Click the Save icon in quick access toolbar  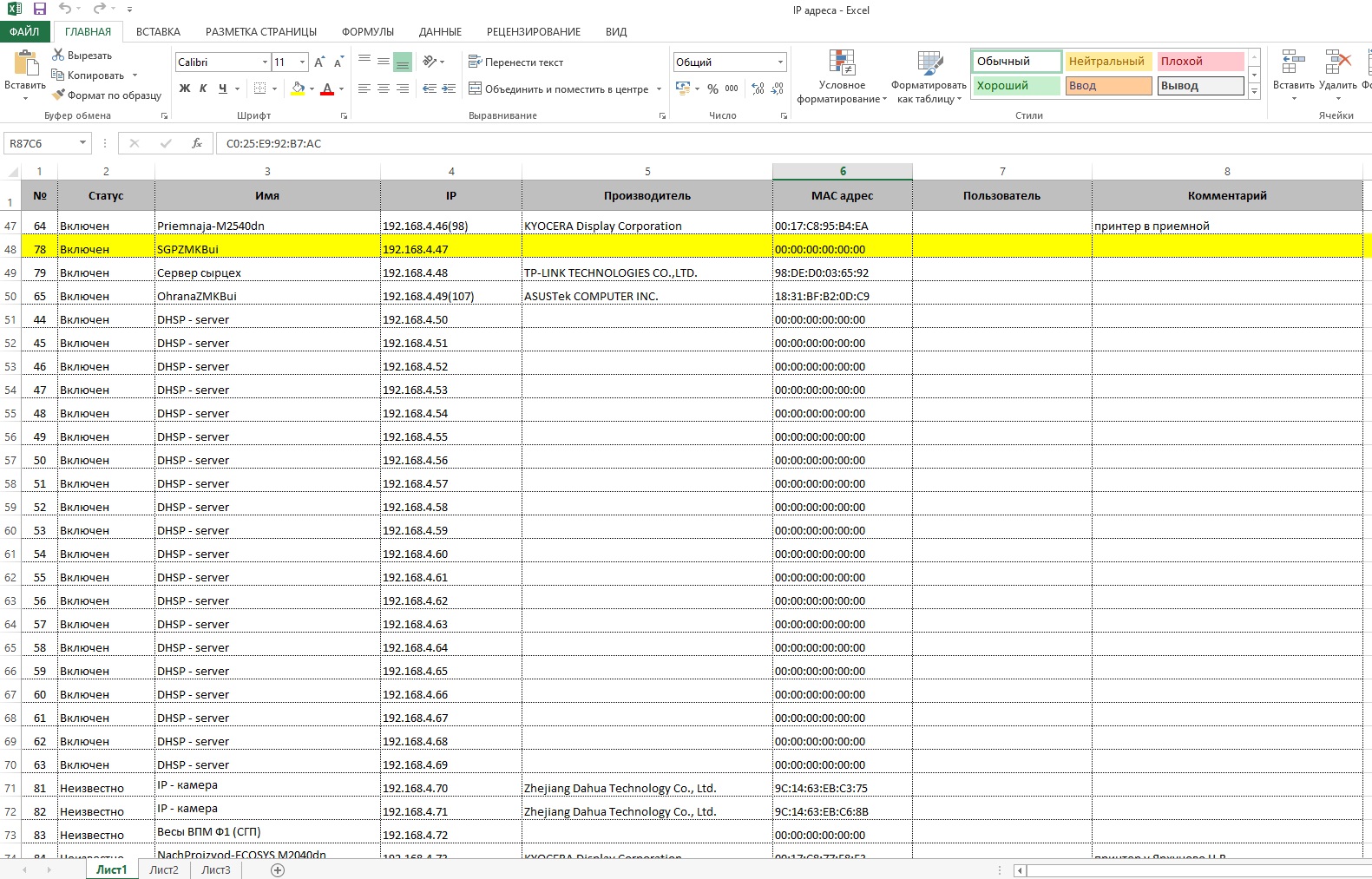coord(39,9)
